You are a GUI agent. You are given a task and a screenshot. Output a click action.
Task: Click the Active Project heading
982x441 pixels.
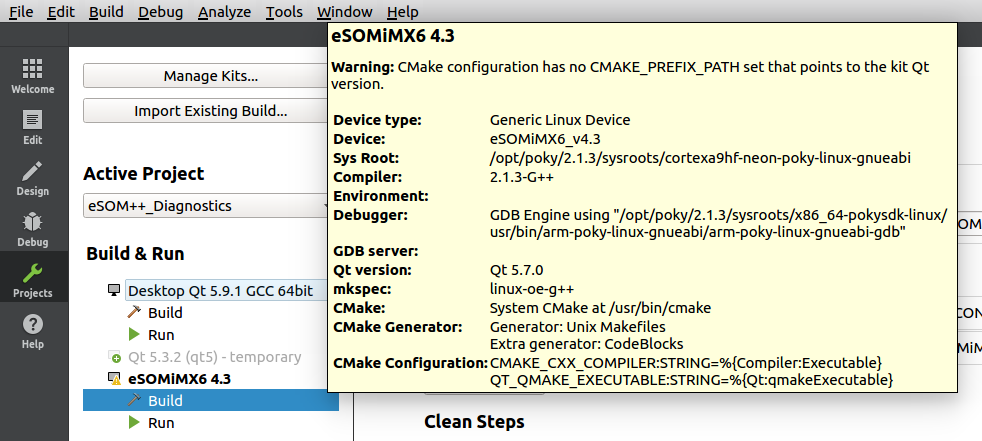pos(144,174)
